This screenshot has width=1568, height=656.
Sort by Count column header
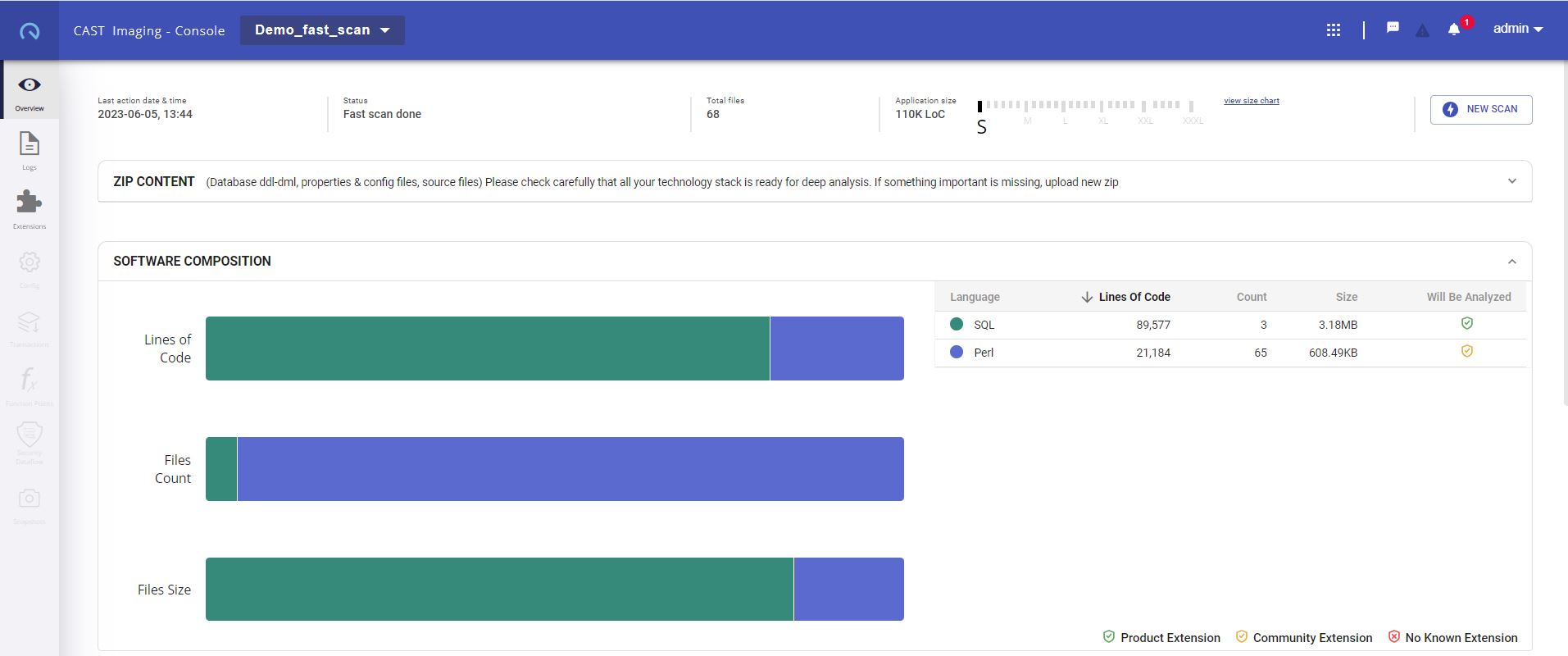tap(1252, 297)
